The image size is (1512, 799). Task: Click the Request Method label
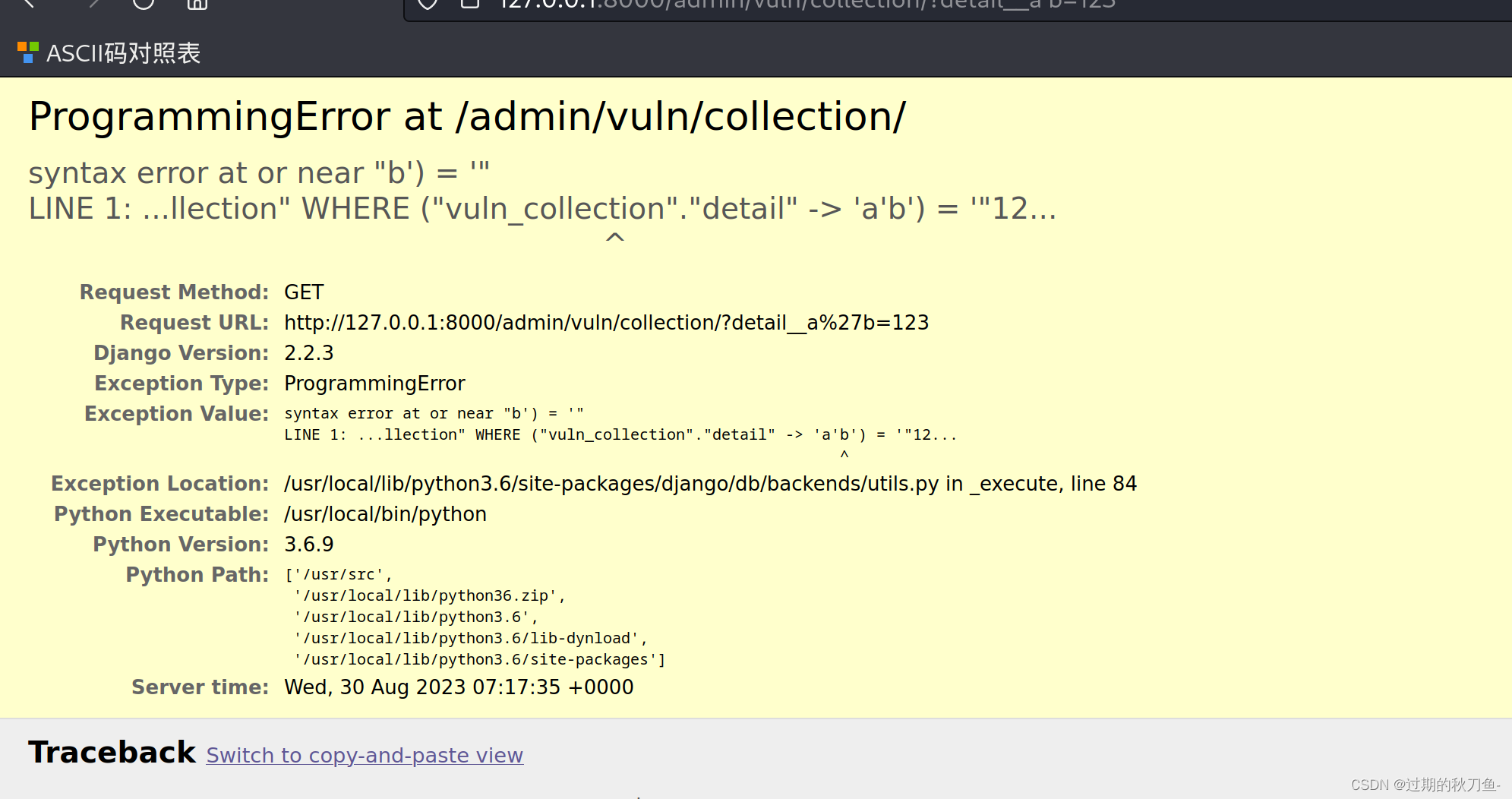point(174,292)
